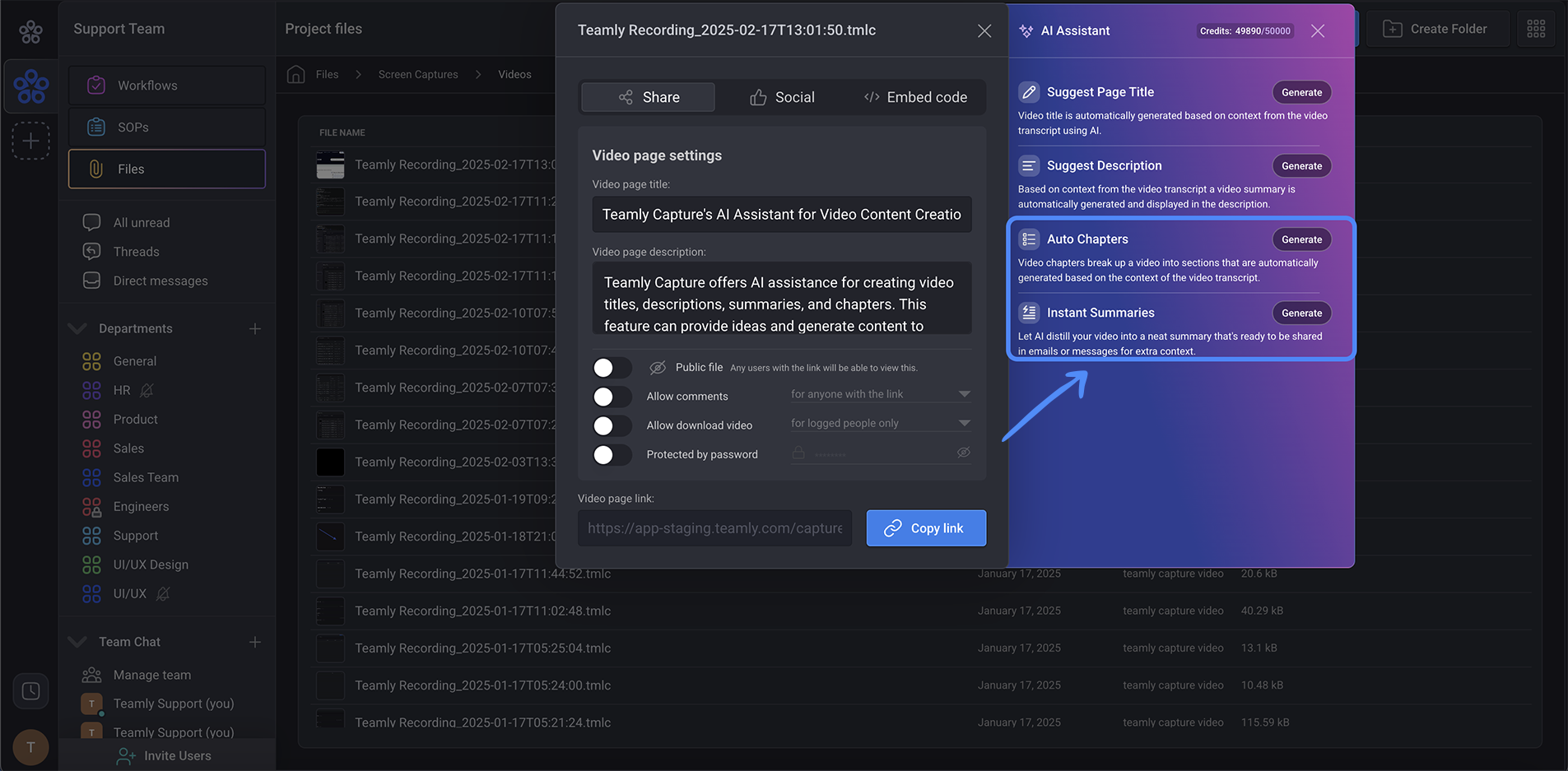
Task: Generate Instant Summaries
Action: tap(1301, 313)
